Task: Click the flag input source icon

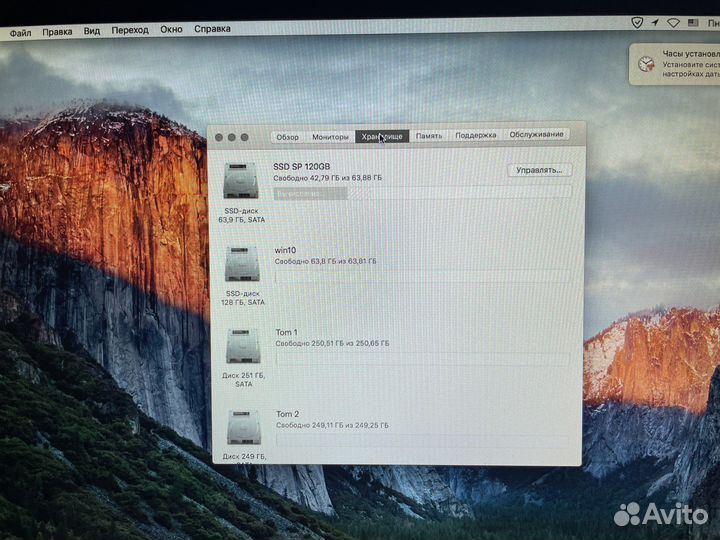Action: tap(693, 22)
